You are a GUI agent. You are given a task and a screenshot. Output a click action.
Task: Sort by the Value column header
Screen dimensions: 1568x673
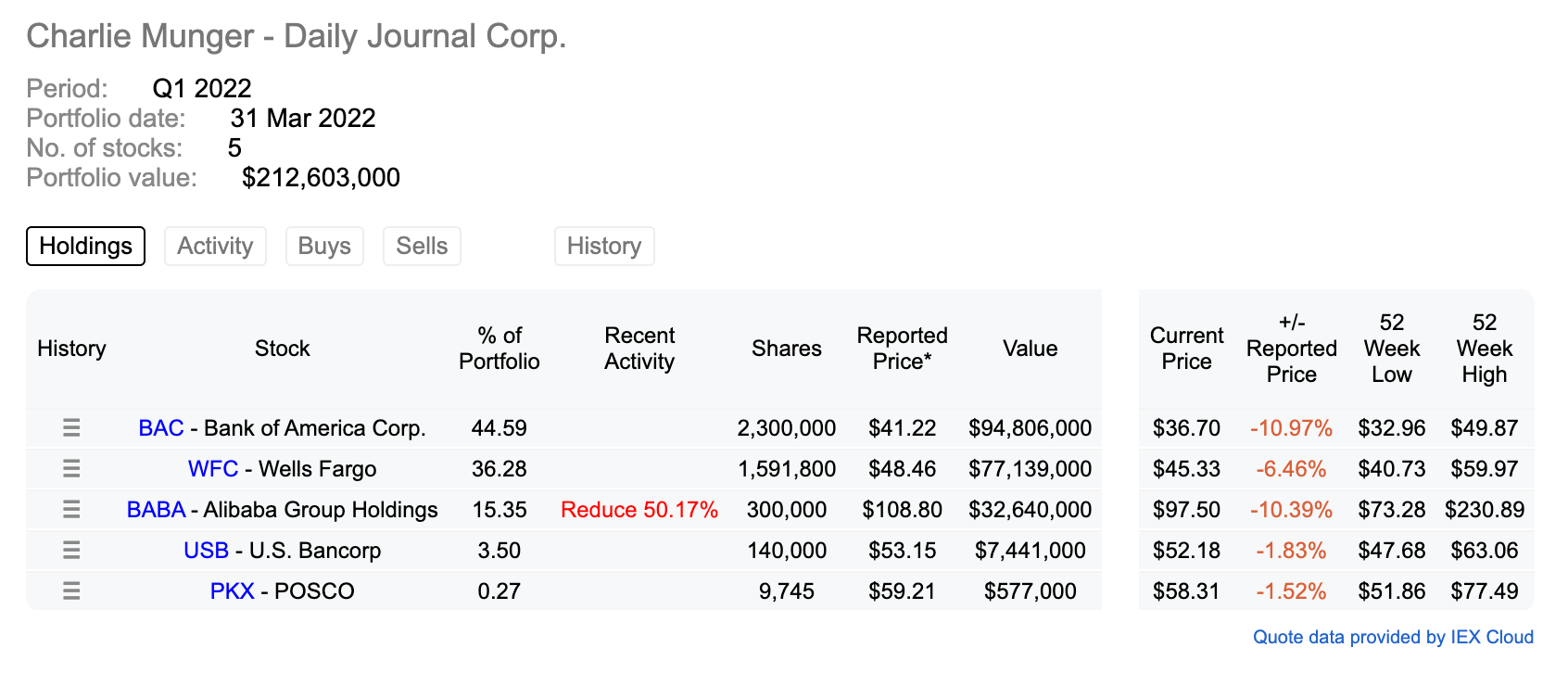pos(1030,349)
